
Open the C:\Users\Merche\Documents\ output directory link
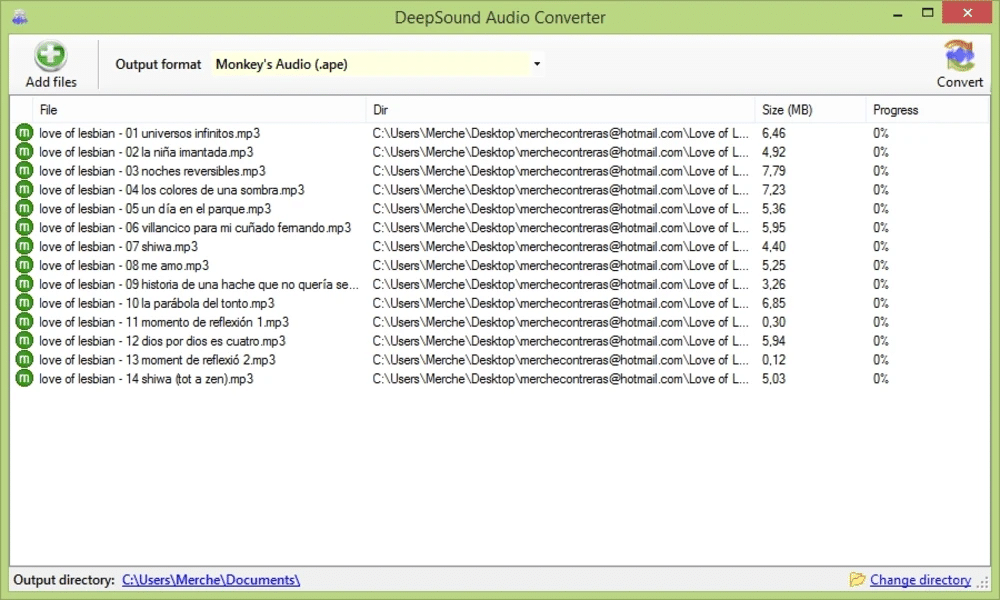click(210, 579)
